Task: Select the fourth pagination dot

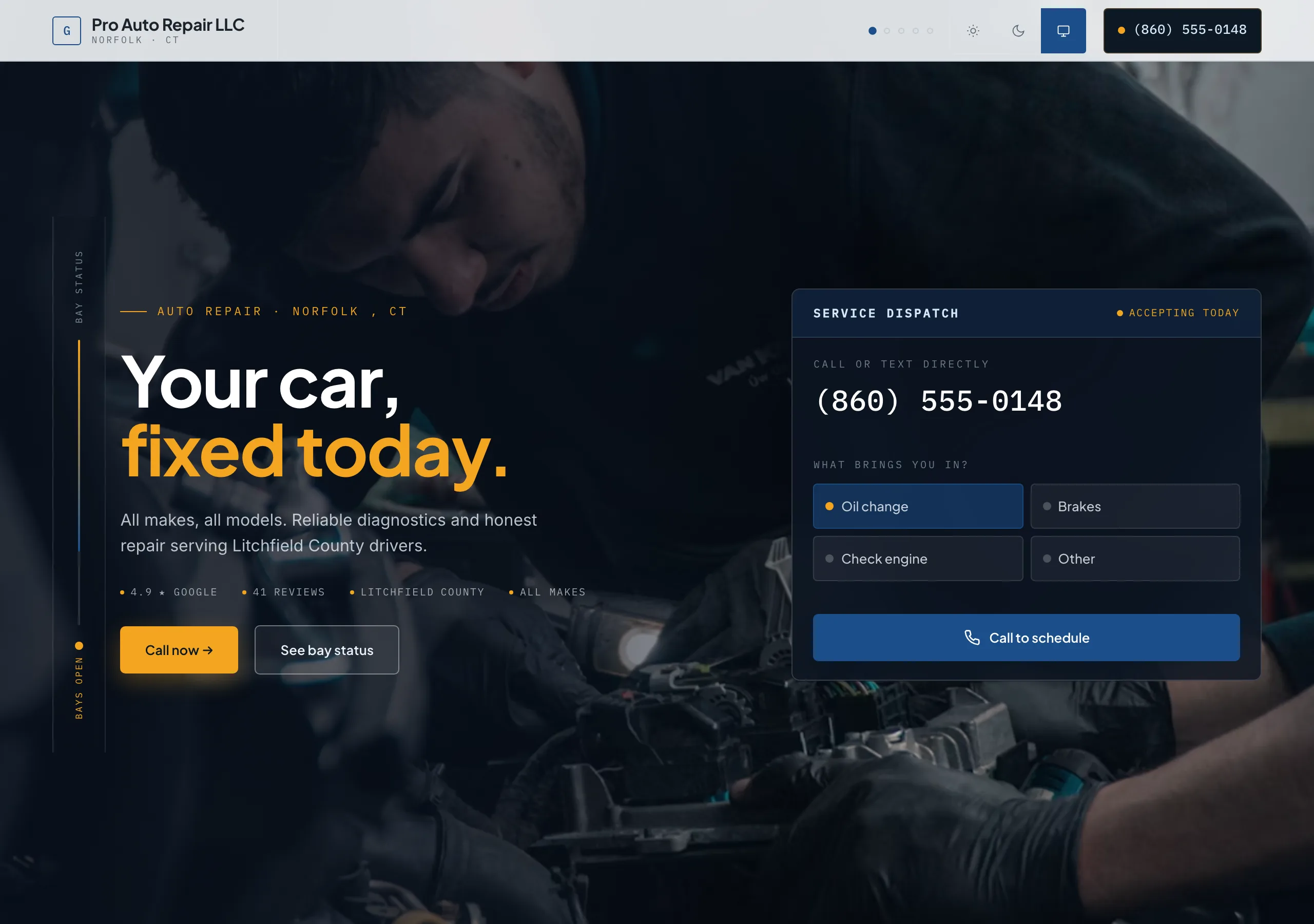Action: coord(915,31)
